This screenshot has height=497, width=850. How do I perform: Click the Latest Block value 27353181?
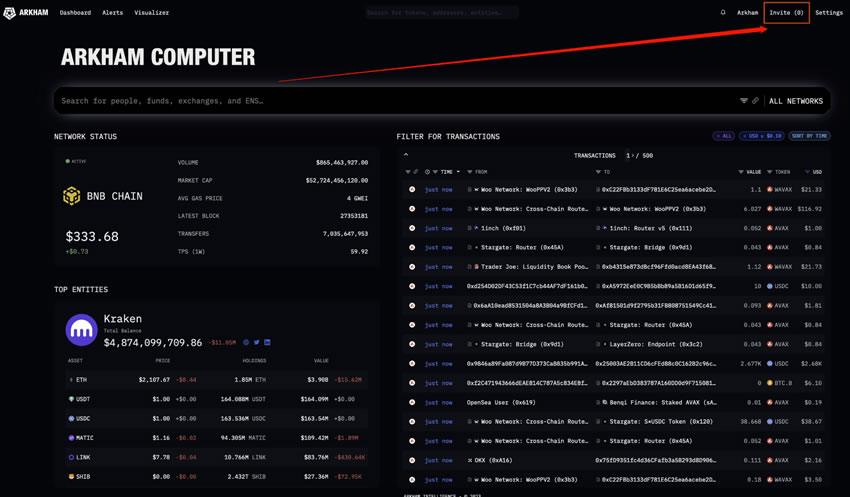tap(353, 216)
